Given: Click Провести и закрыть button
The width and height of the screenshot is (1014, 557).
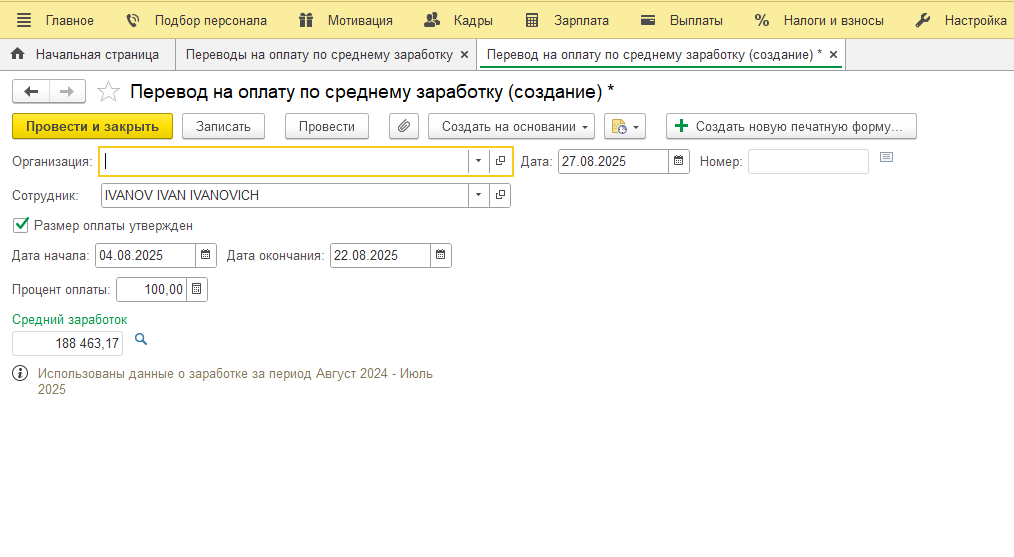Looking at the screenshot, I should click(x=92, y=126).
